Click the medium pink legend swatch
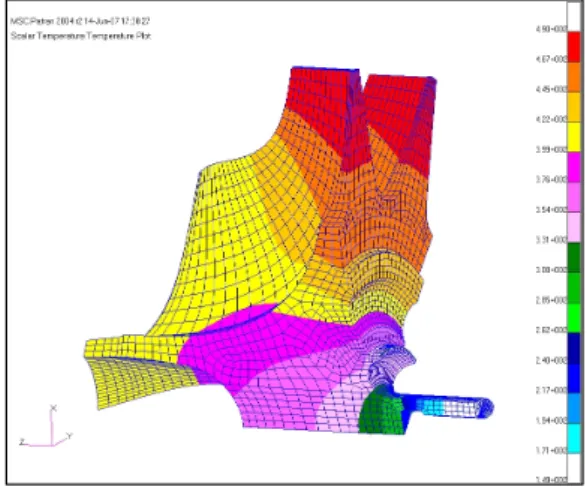The height and width of the screenshot is (487, 587). (574, 197)
